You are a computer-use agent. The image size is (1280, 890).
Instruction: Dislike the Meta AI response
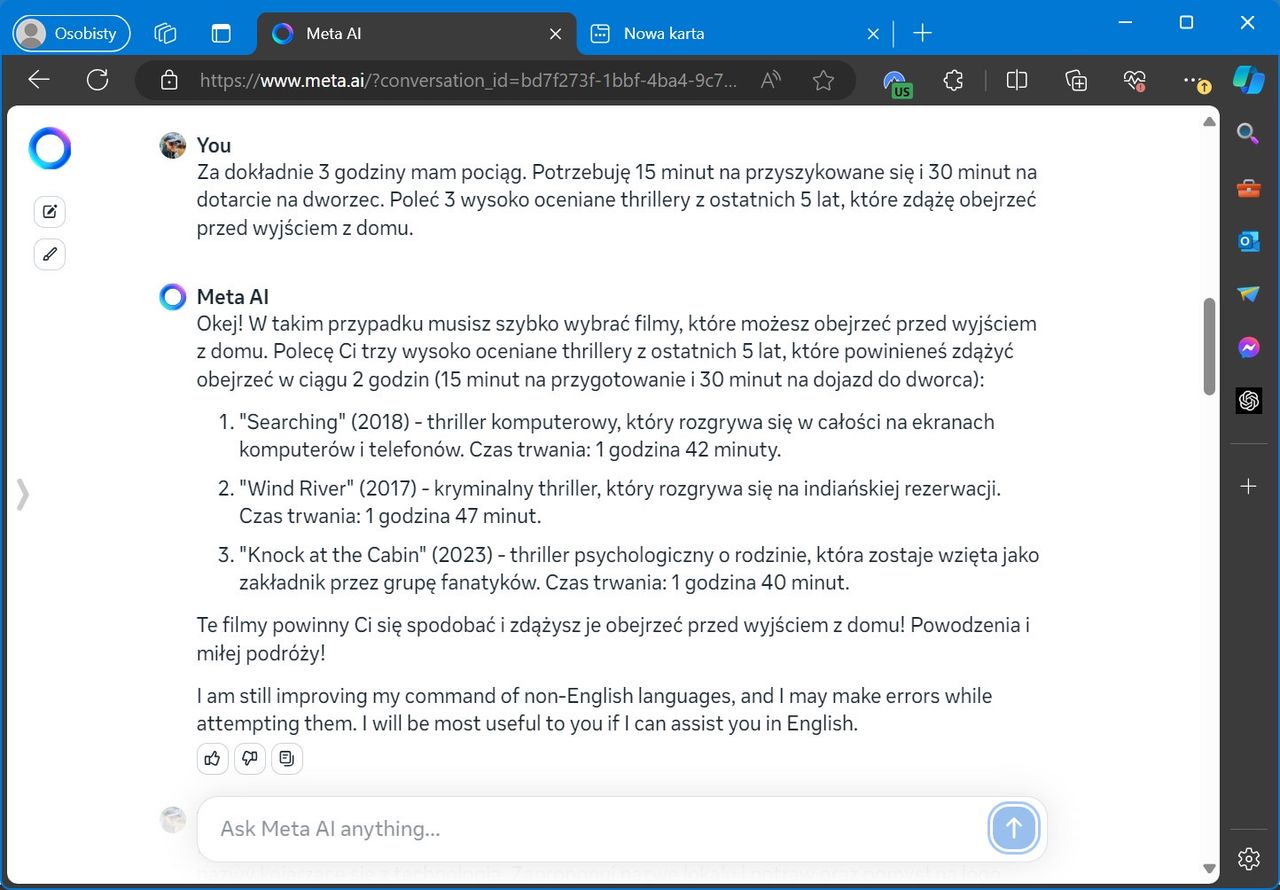click(x=249, y=759)
